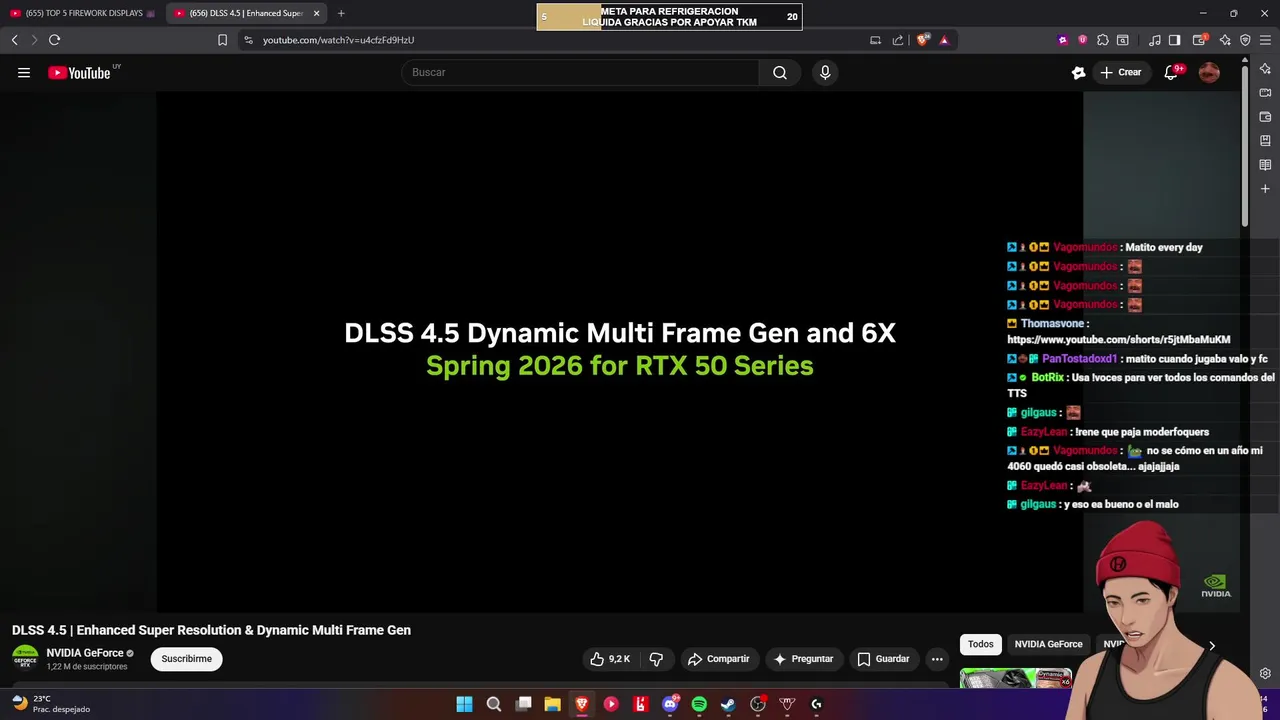Image resolution: width=1280 pixels, height=720 pixels.
Task: Open the NVIDIA GeForce channel avatar
Action: point(25,658)
